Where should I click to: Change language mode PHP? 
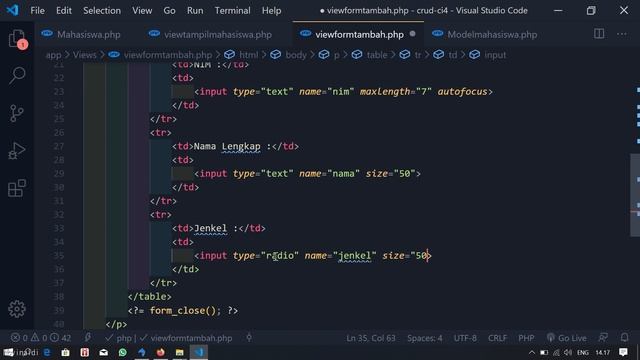(526, 338)
